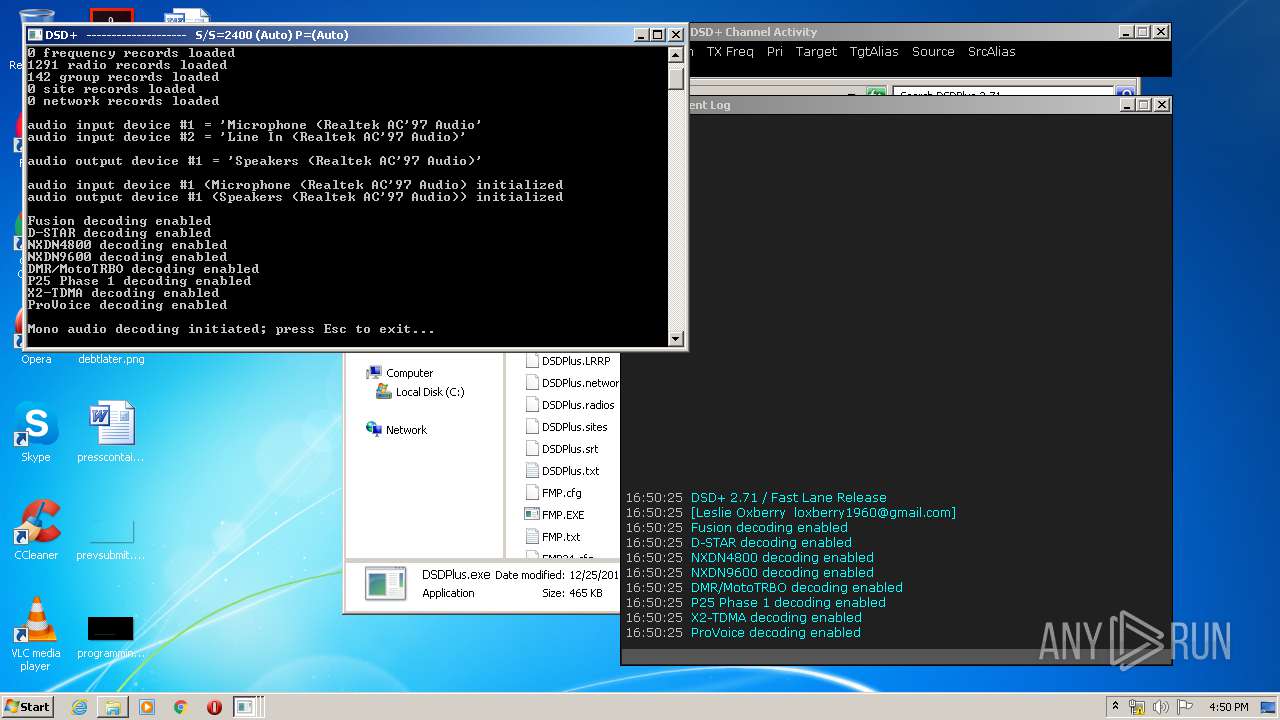Select Local Disk (C:) in navigation pane
This screenshot has width=1280, height=720.
click(x=420, y=392)
